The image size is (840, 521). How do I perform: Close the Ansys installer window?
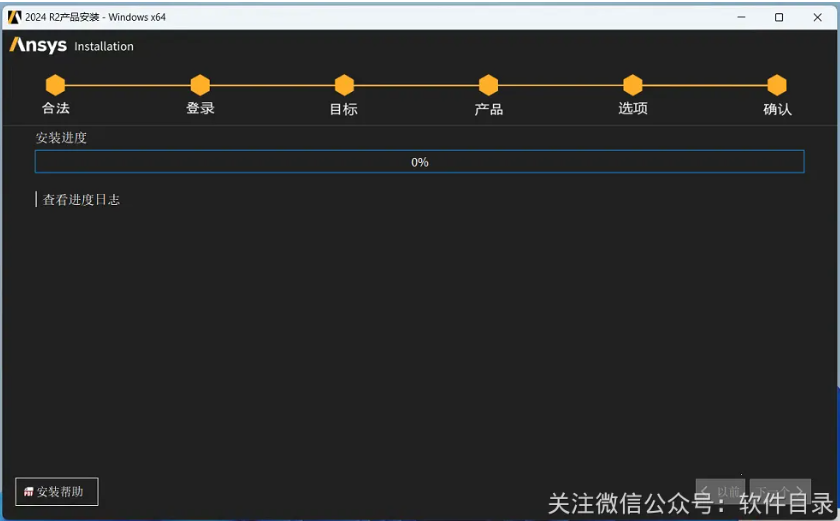(x=817, y=17)
